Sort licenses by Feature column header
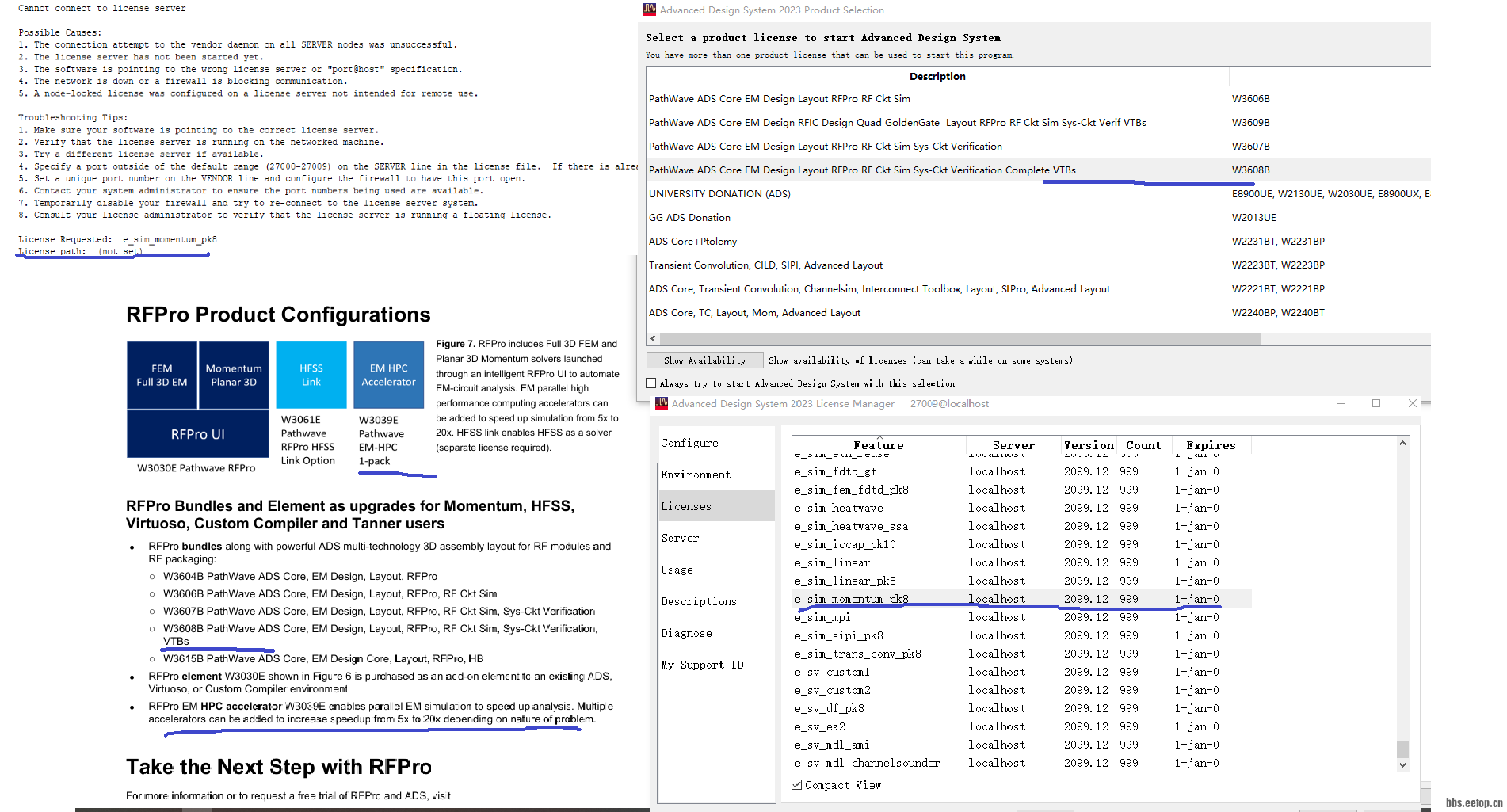The image size is (1507, 812). pos(879,445)
